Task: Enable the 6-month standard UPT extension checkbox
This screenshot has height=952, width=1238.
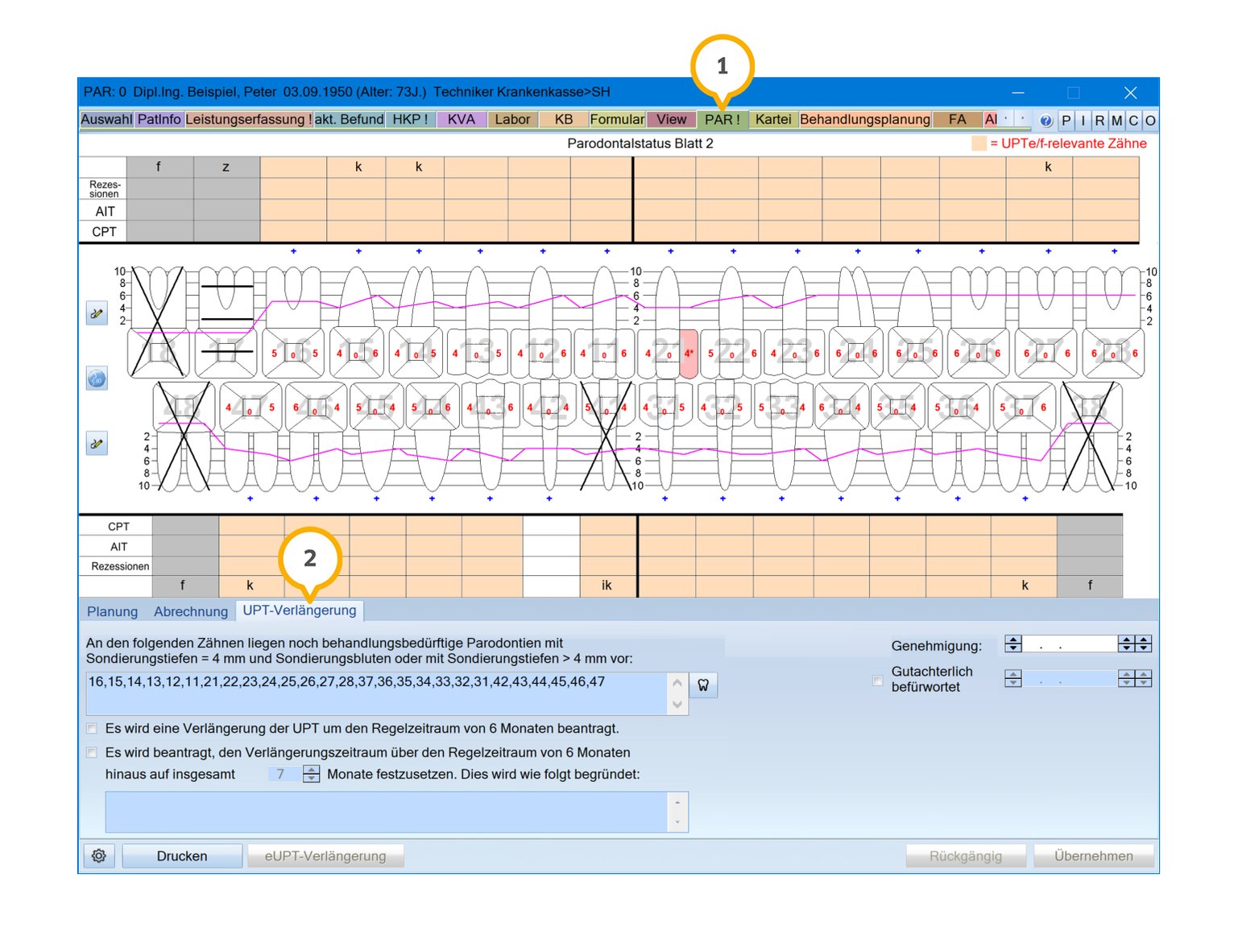Action: pyautogui.click(x=92, y=728)
